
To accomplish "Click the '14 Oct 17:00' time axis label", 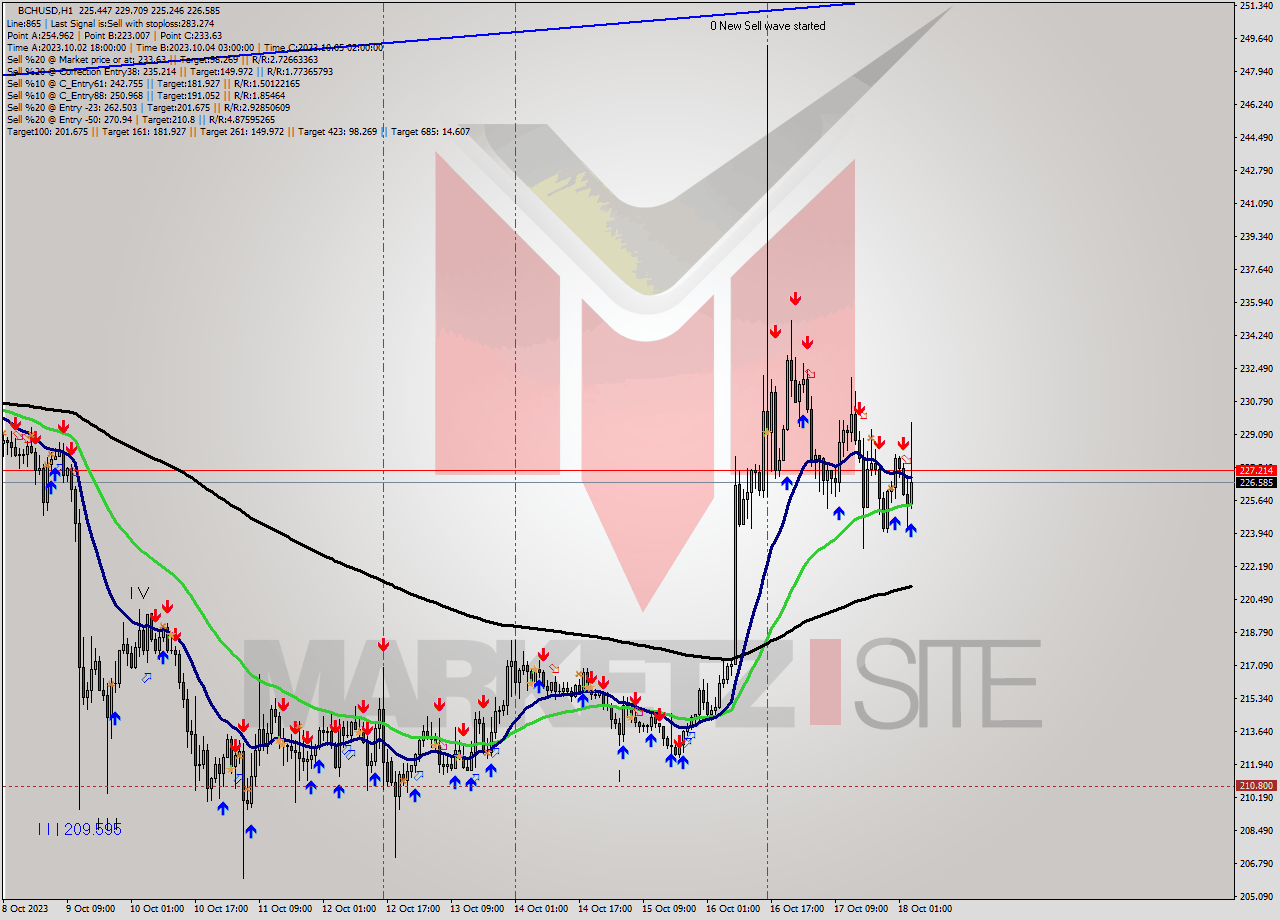I will point(604,910).
